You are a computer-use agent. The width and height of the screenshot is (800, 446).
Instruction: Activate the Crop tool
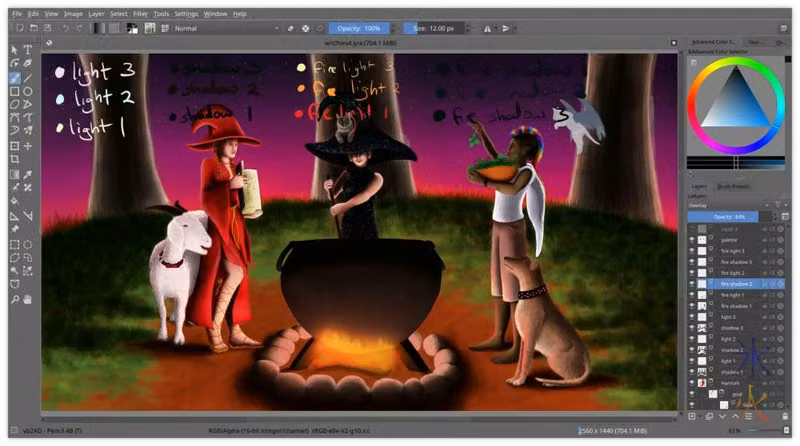pyautogui.click(x=14, y=159)
